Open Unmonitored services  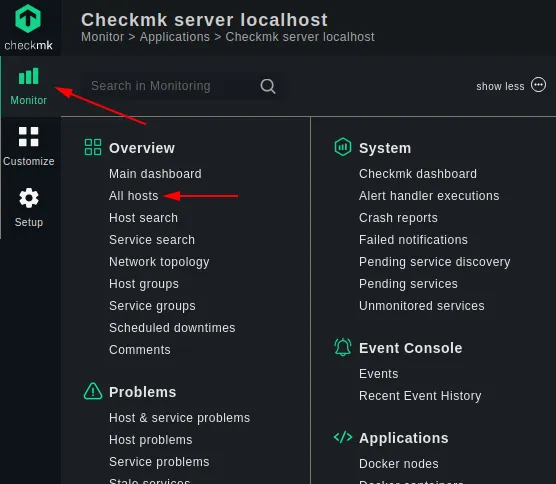[x=422, y=306]
